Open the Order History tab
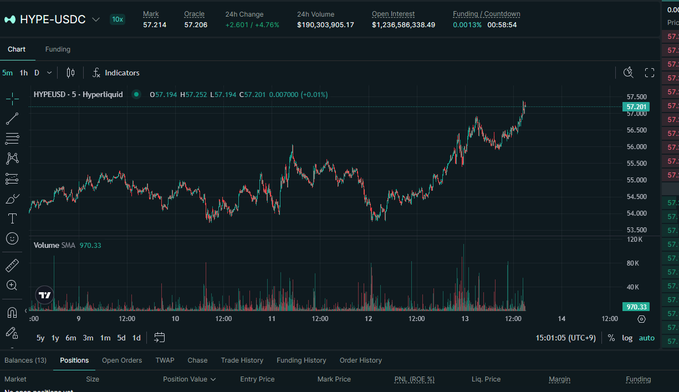Screen dimensions: 679x392 click(360, 360)
